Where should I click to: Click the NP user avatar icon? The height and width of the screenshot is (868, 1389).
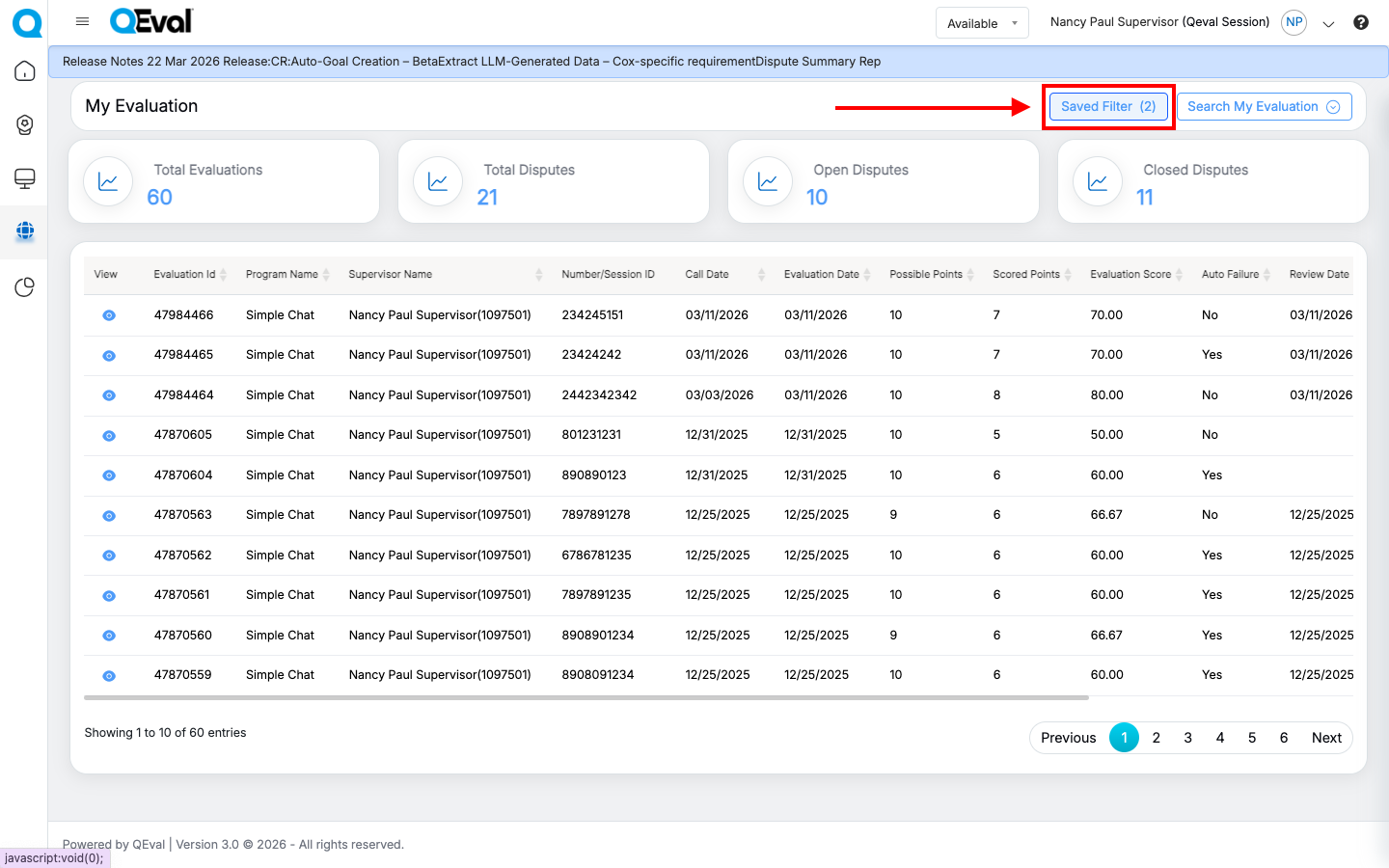point(1294,22)
